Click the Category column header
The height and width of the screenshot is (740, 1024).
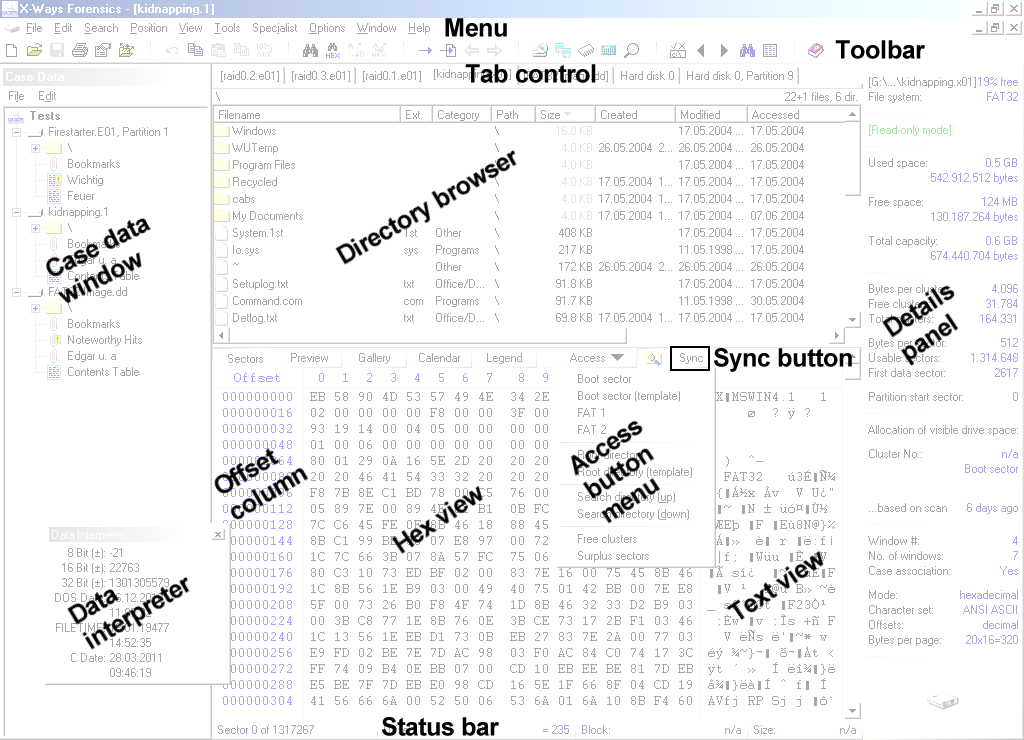click(x=461, y=115)
